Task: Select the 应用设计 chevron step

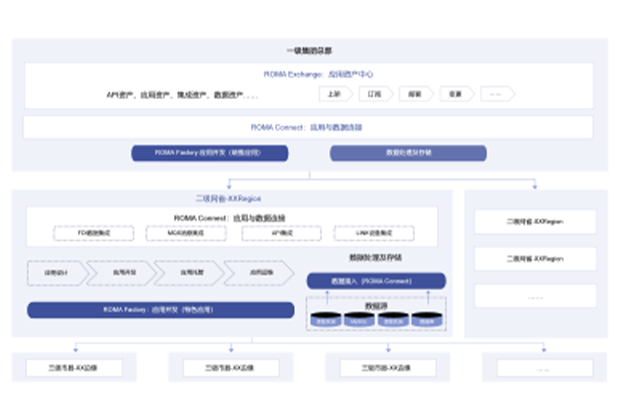Action: point(58,273)
